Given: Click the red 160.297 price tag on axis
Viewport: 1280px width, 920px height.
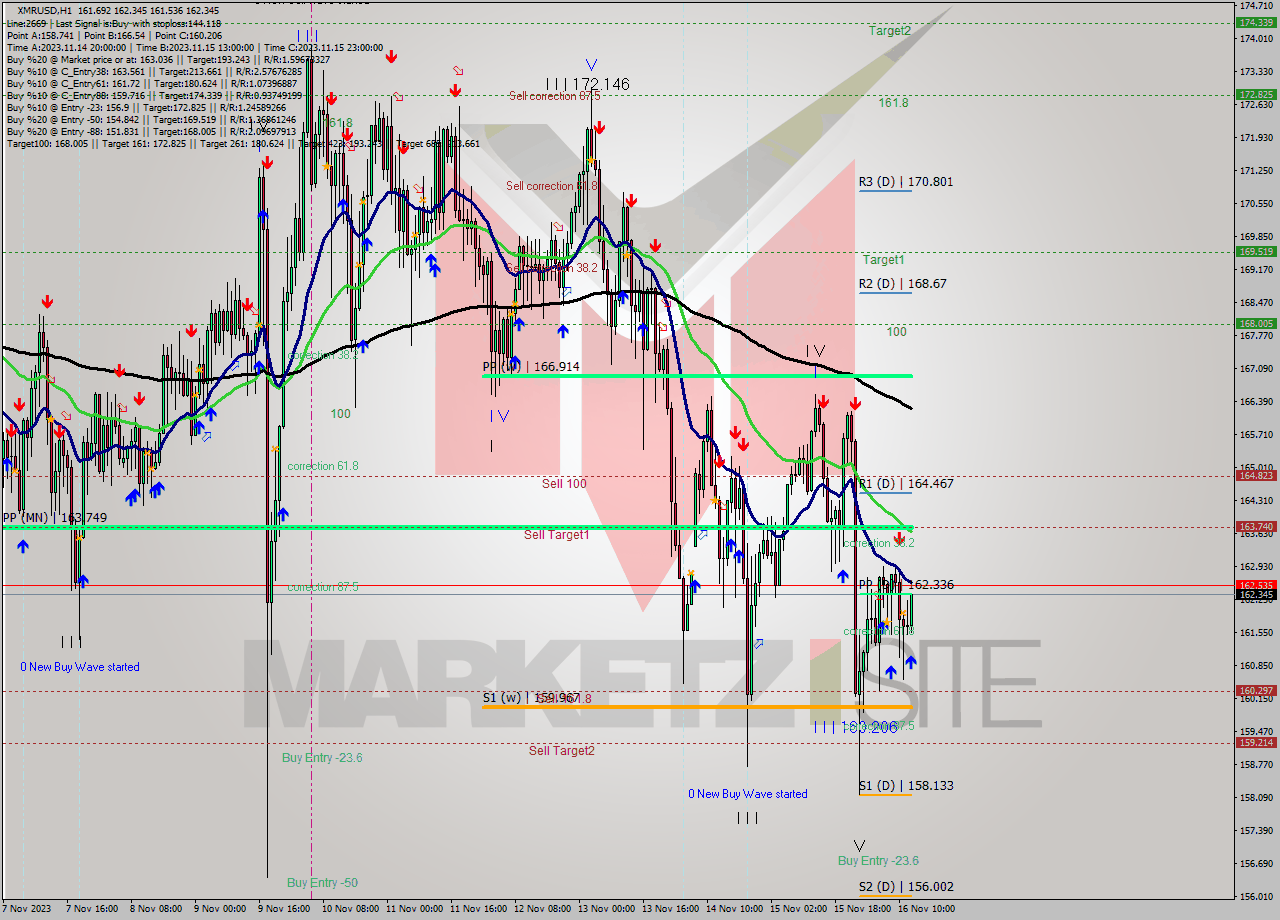Looking at the screenshot, I should [x=1256, y=691].
